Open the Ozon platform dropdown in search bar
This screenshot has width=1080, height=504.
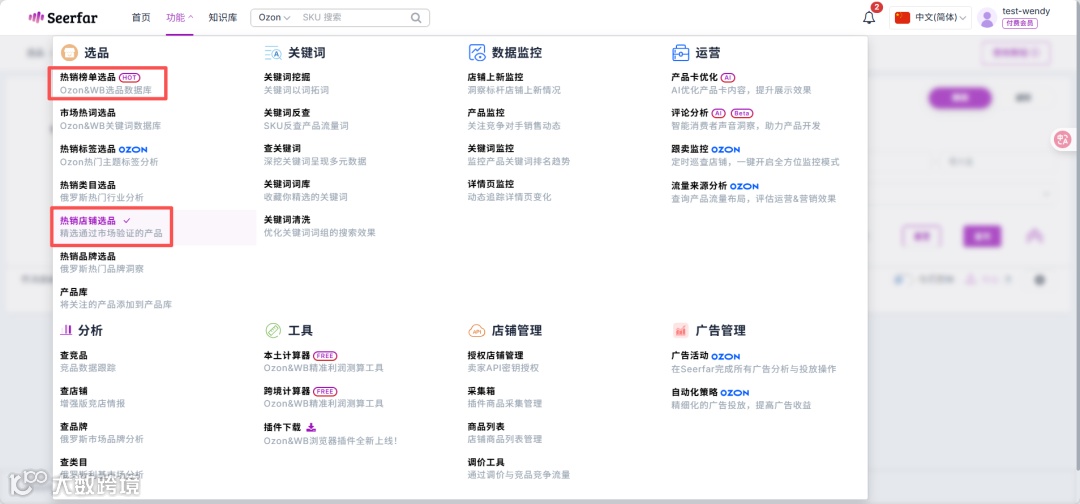275,18
